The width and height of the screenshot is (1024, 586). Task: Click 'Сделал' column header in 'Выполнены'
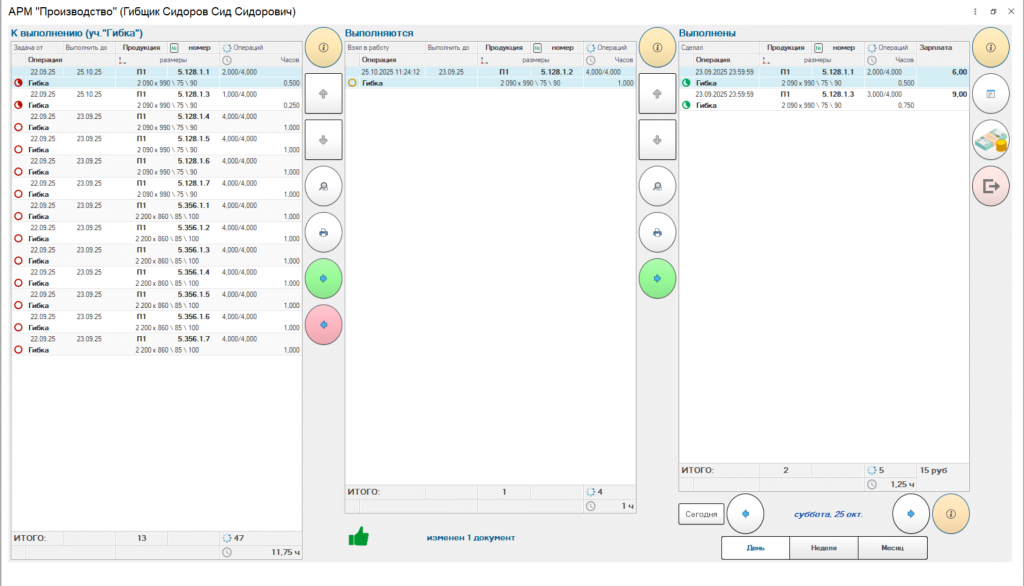click(719, 48)
